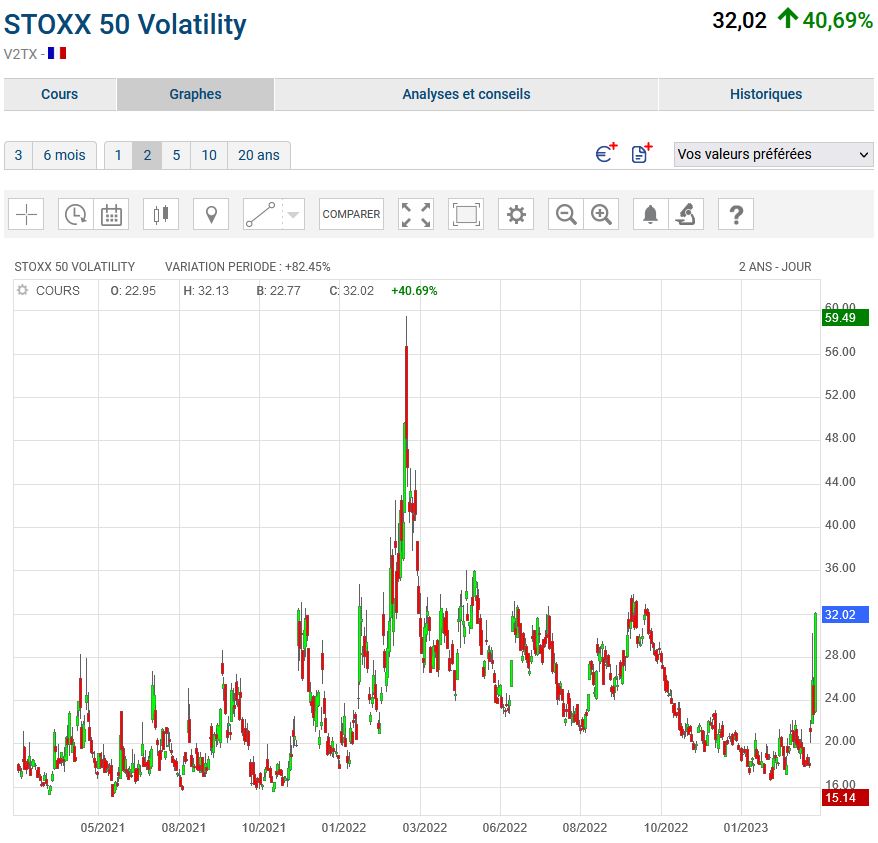
Task: Switch to the Graphes tab
Action: point(195,94)
